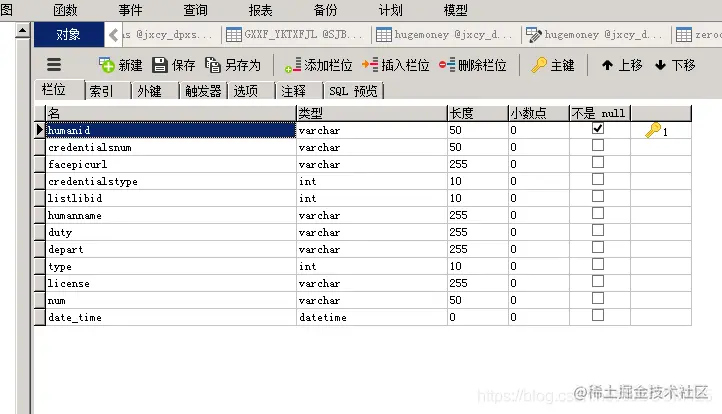Check Not Null for humanname
This screenshot has height=414, width=722.
[x=598, y=214]
